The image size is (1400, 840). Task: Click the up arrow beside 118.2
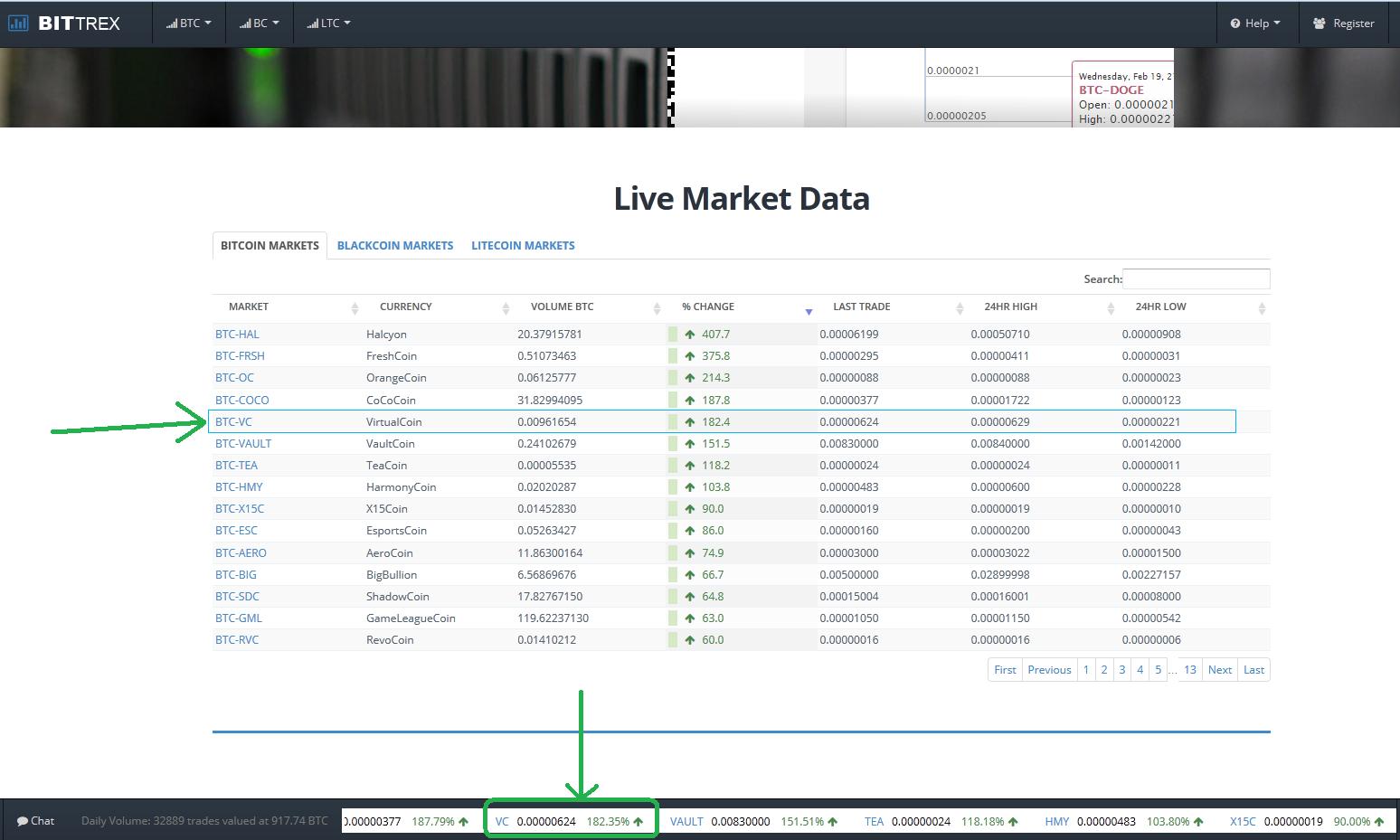click(690, 465)
